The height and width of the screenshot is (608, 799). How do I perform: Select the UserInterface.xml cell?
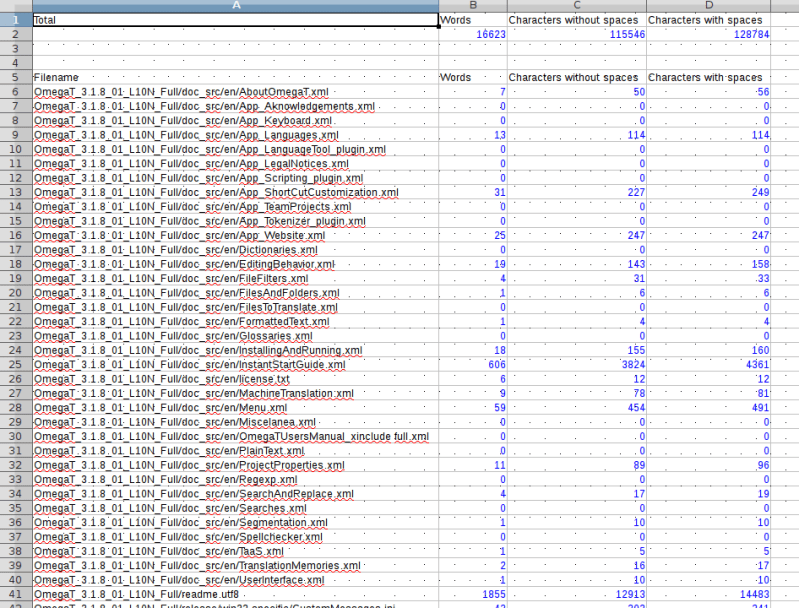coord(235,580)
